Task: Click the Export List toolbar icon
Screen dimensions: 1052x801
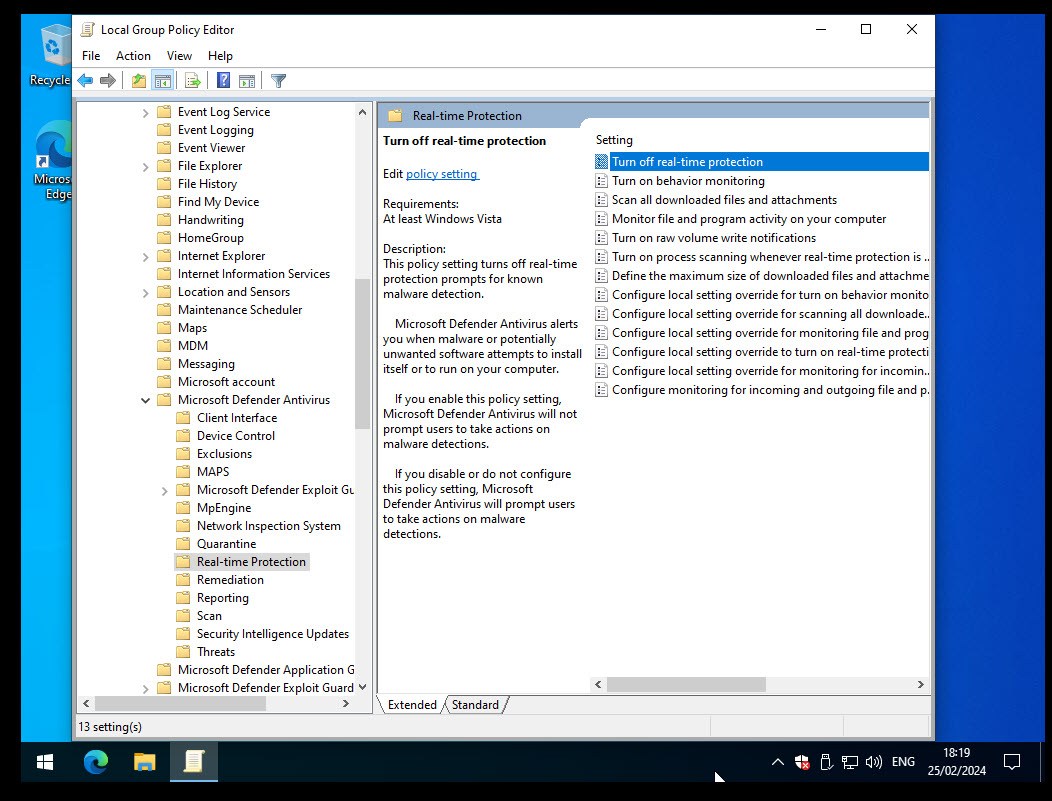Action: point(190,80)
